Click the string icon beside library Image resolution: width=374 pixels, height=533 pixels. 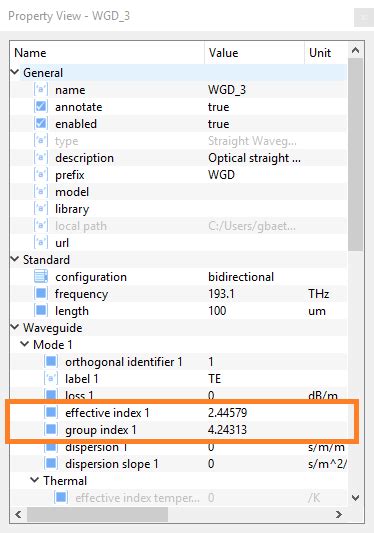click(41, 208)
